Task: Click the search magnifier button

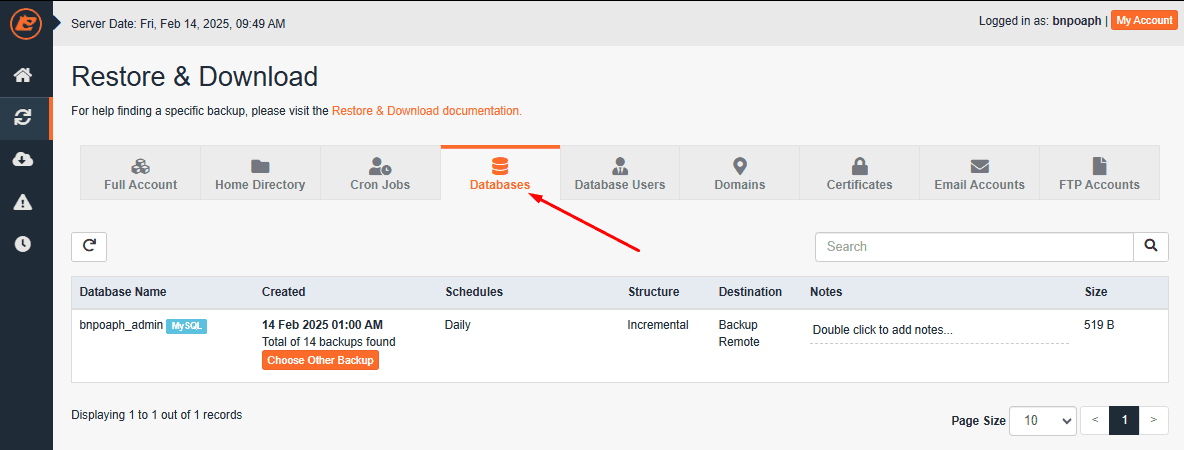Action: 1150,246
